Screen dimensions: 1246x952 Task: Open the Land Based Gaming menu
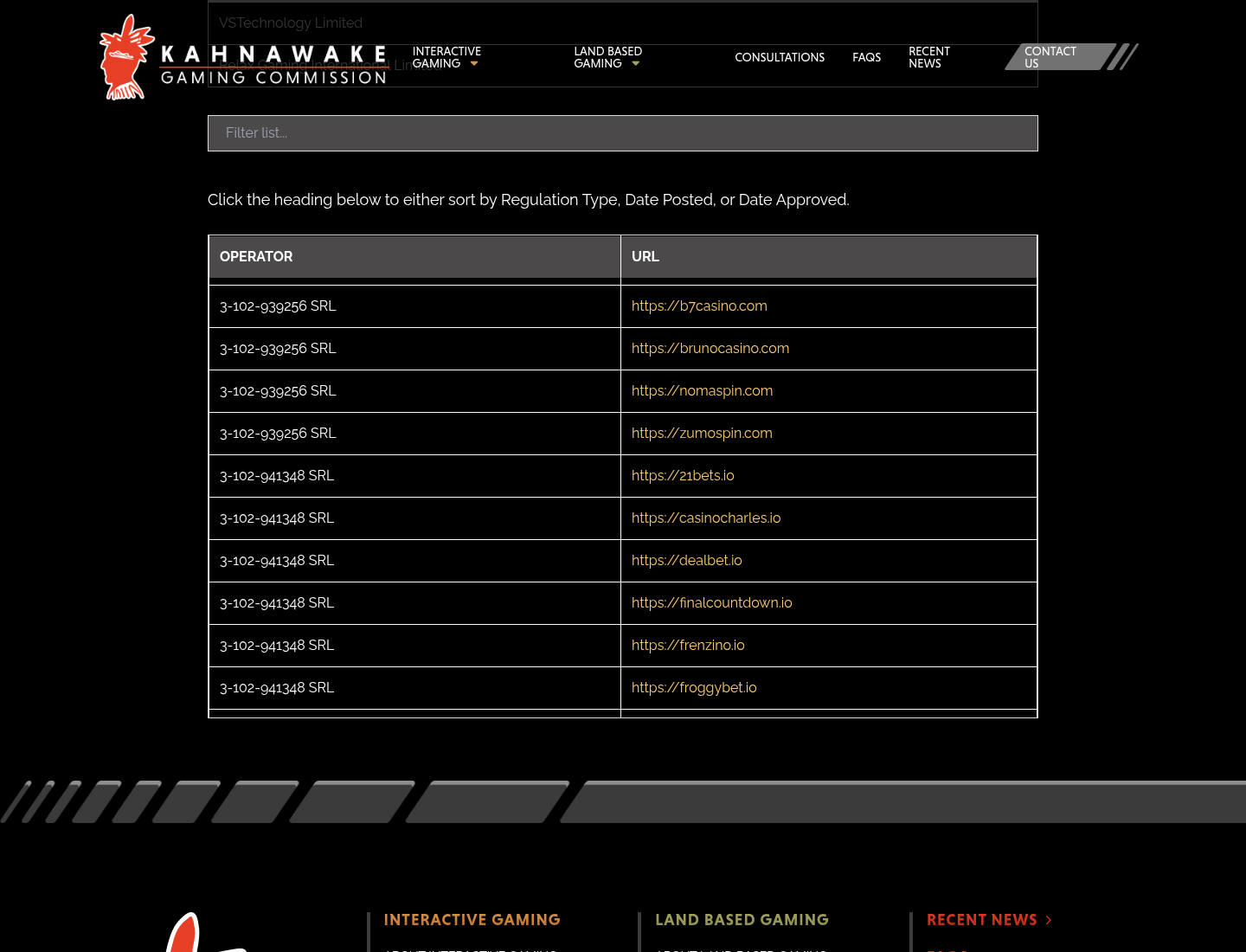608,57
